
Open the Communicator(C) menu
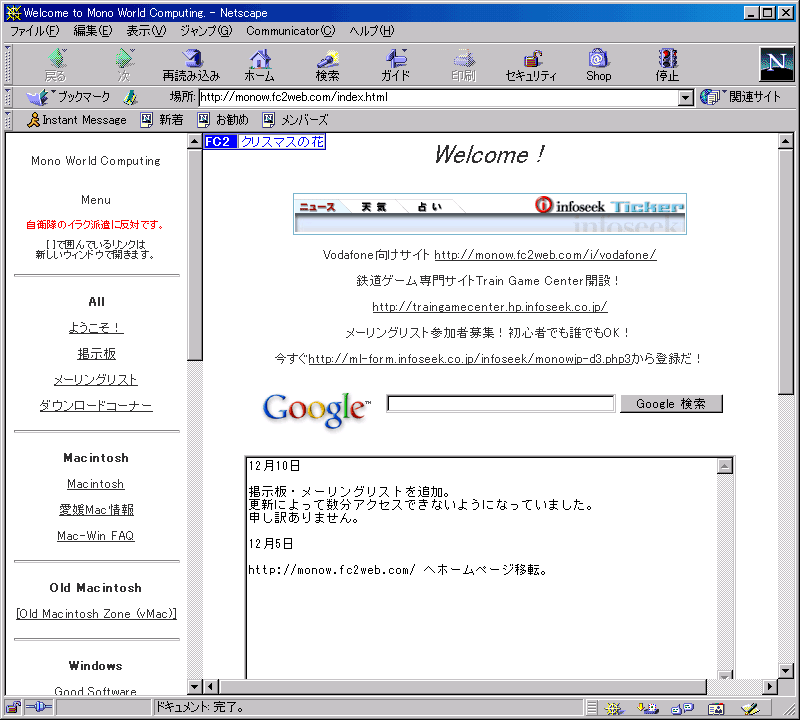(291, 31)
